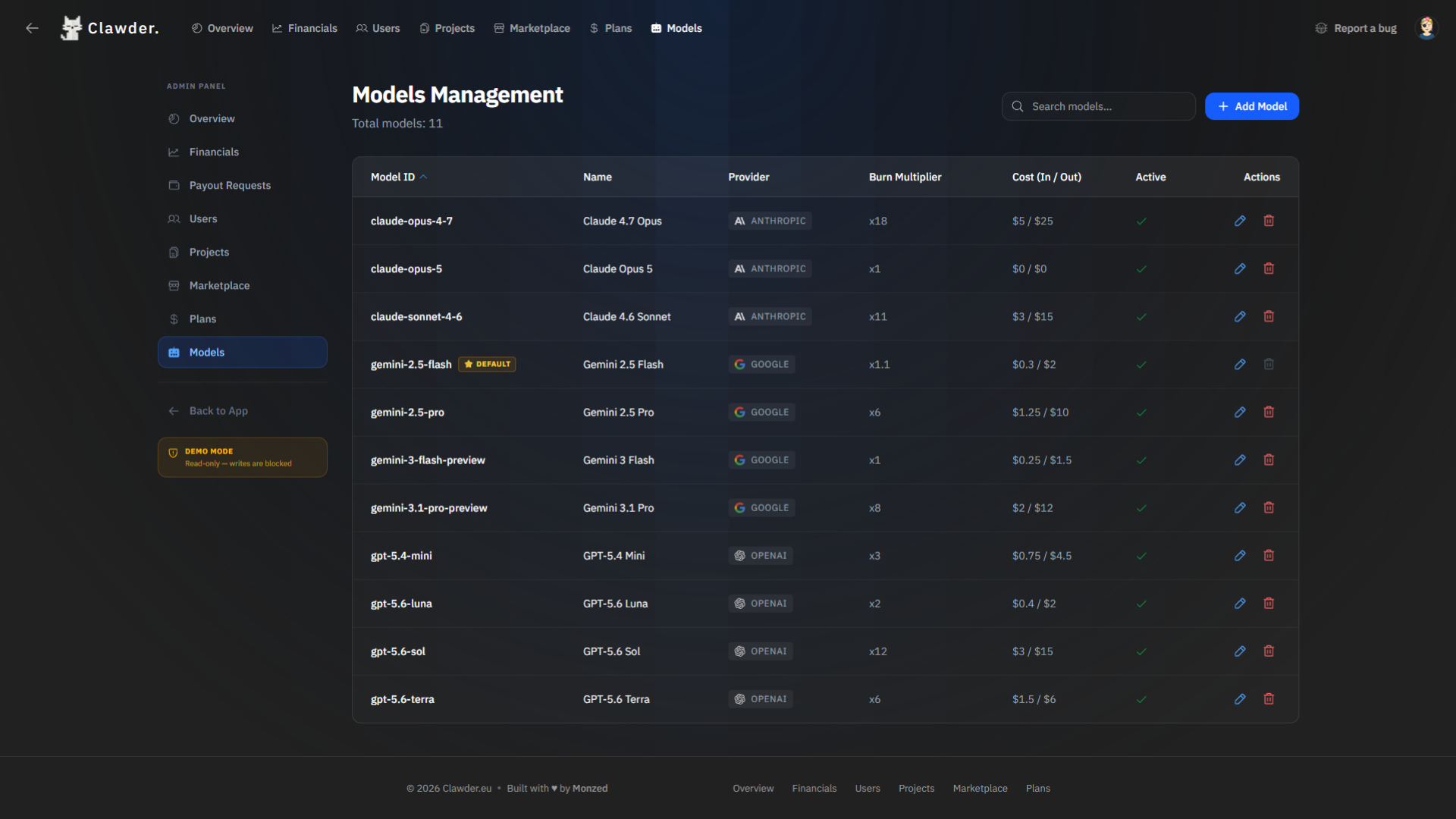
Task: Click the '$1.25 / $10' cost cell
Action: click(1040, 413)
